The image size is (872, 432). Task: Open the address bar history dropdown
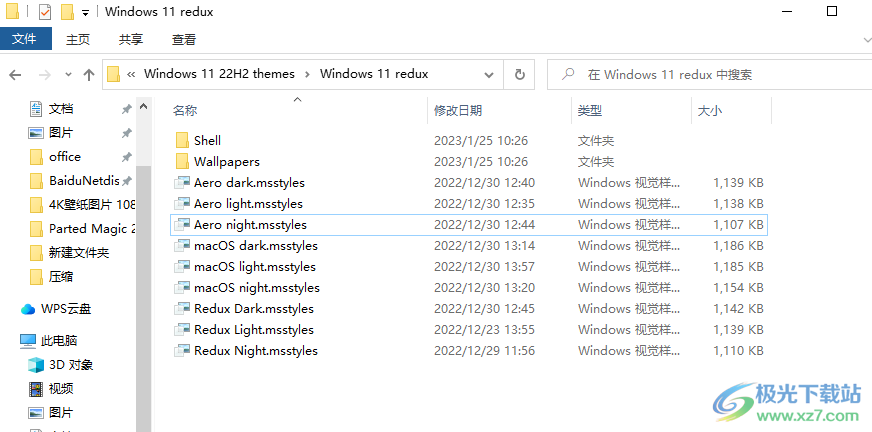[x=489, y=75]
